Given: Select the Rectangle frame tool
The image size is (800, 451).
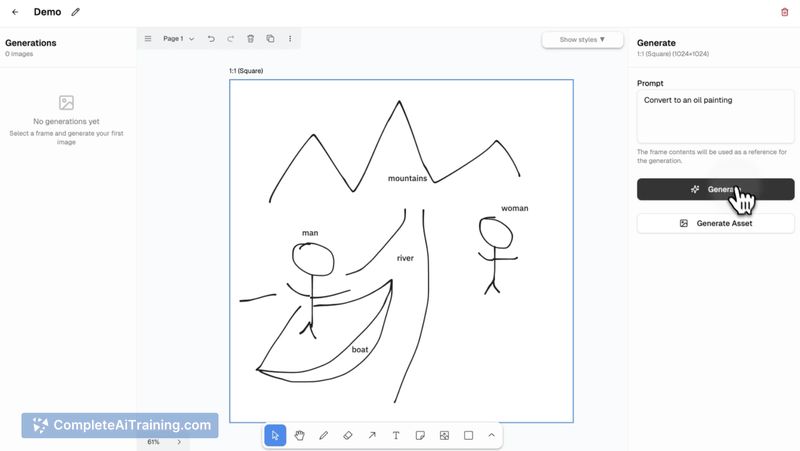Looking at the screenshot, I should [468, 435].
